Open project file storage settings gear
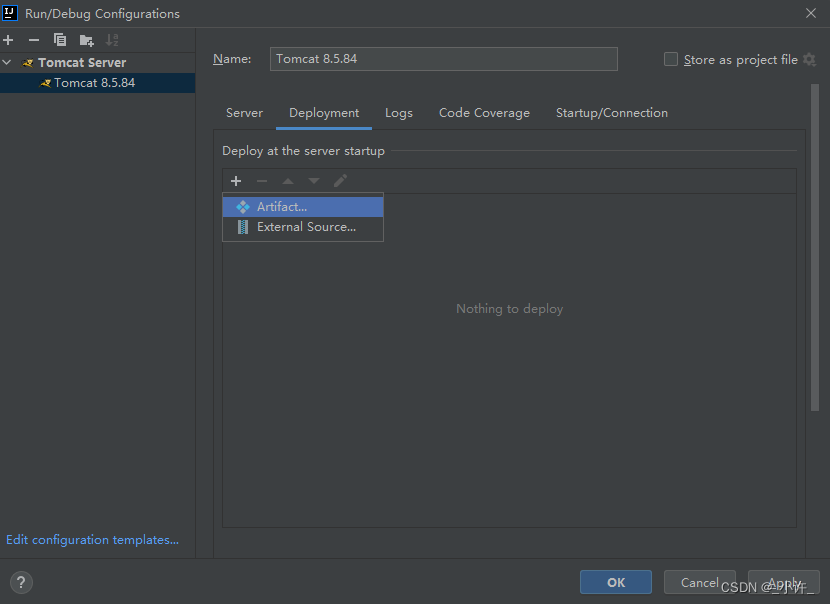 [809, 59]
